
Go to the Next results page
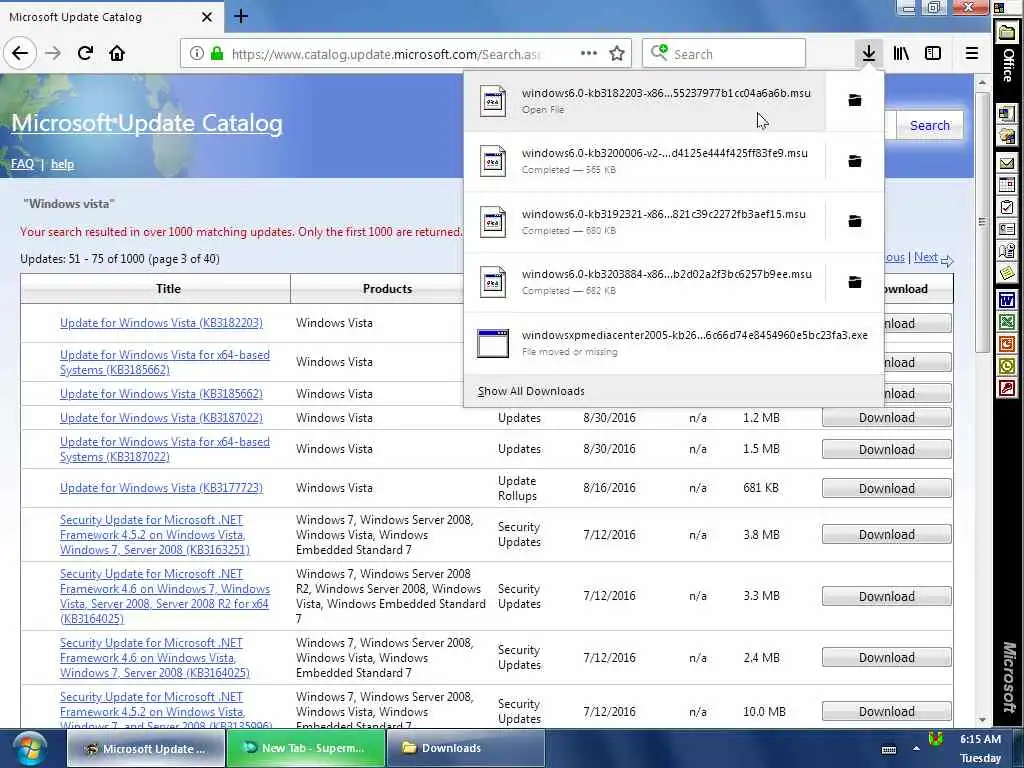pyautogui.click(x=925, y=257)
